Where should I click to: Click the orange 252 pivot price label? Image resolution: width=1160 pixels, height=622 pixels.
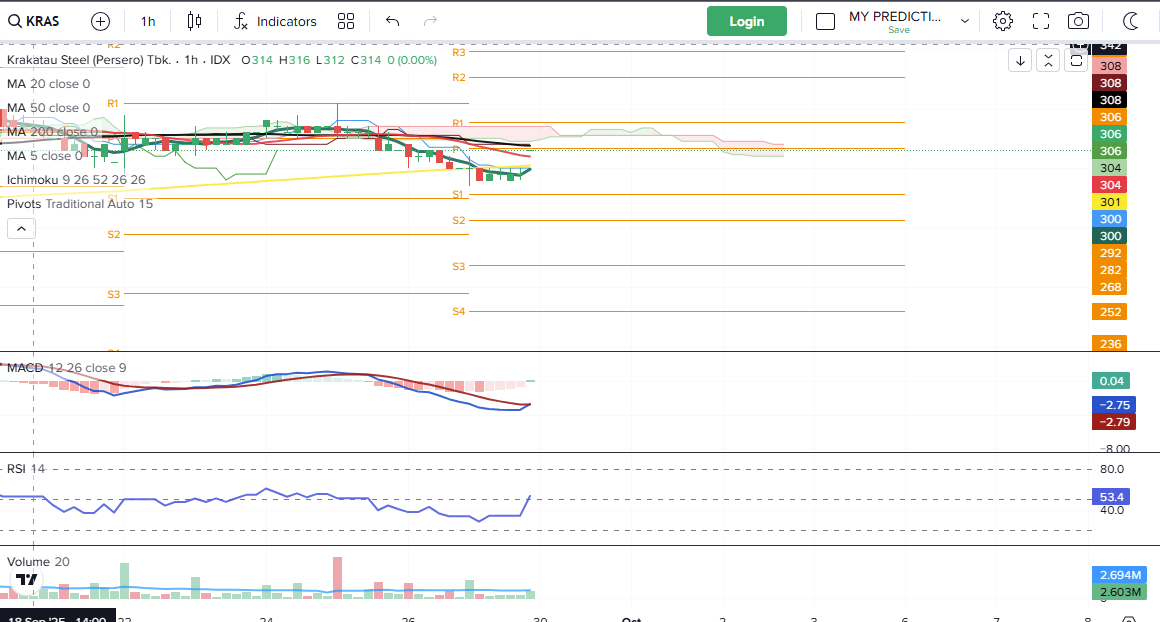point(1110,312)
